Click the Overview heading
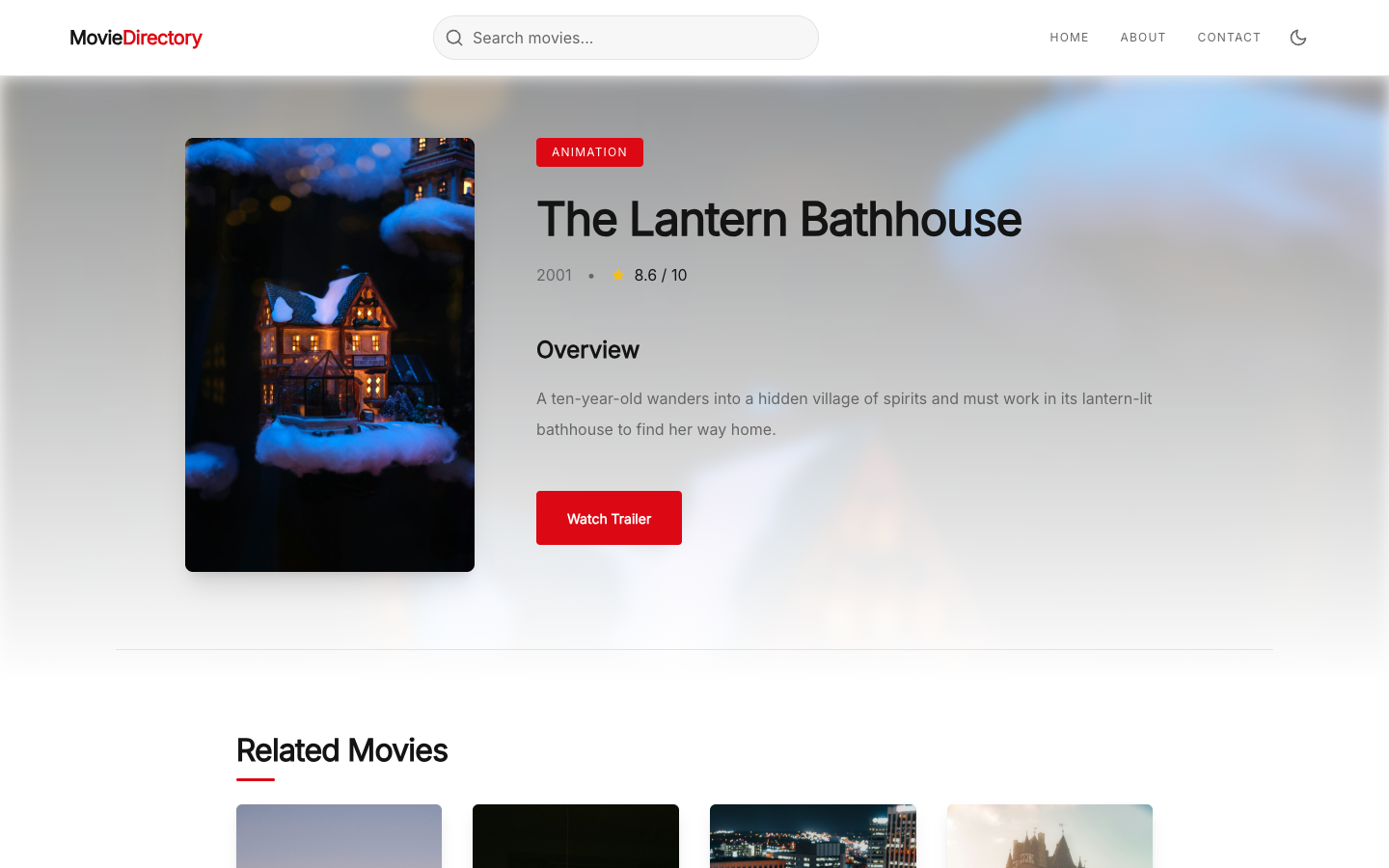1389x868 pixels. 587,350
